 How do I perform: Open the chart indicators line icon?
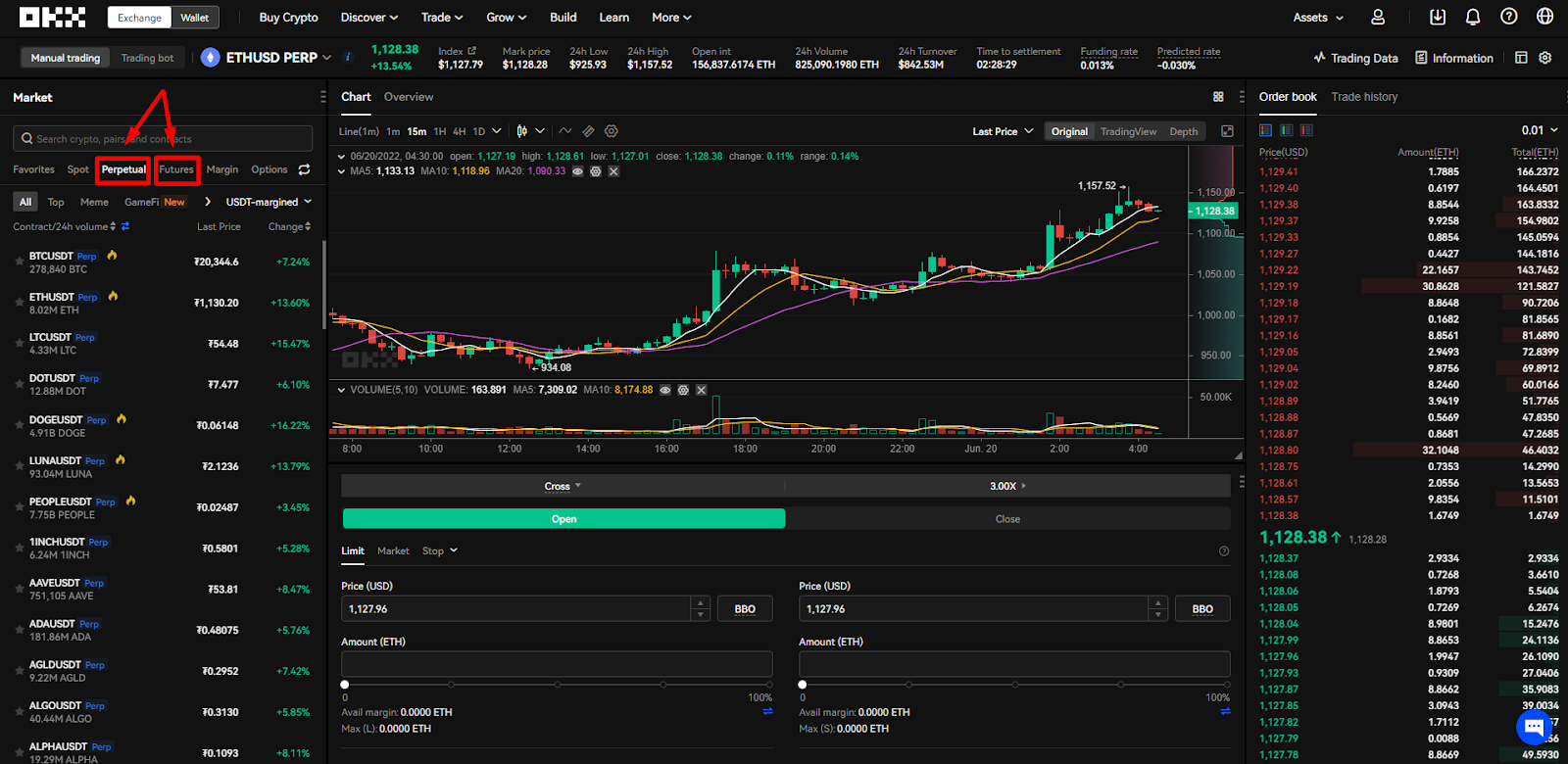tap(565, 131)
